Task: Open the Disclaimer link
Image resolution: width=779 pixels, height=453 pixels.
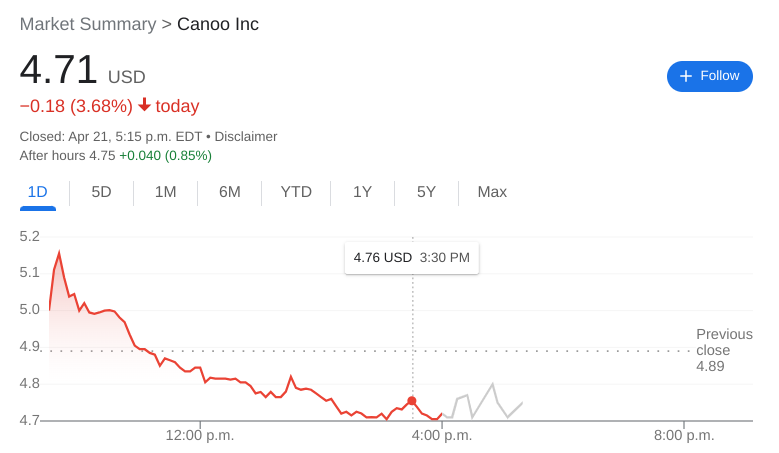Action: 245,136
